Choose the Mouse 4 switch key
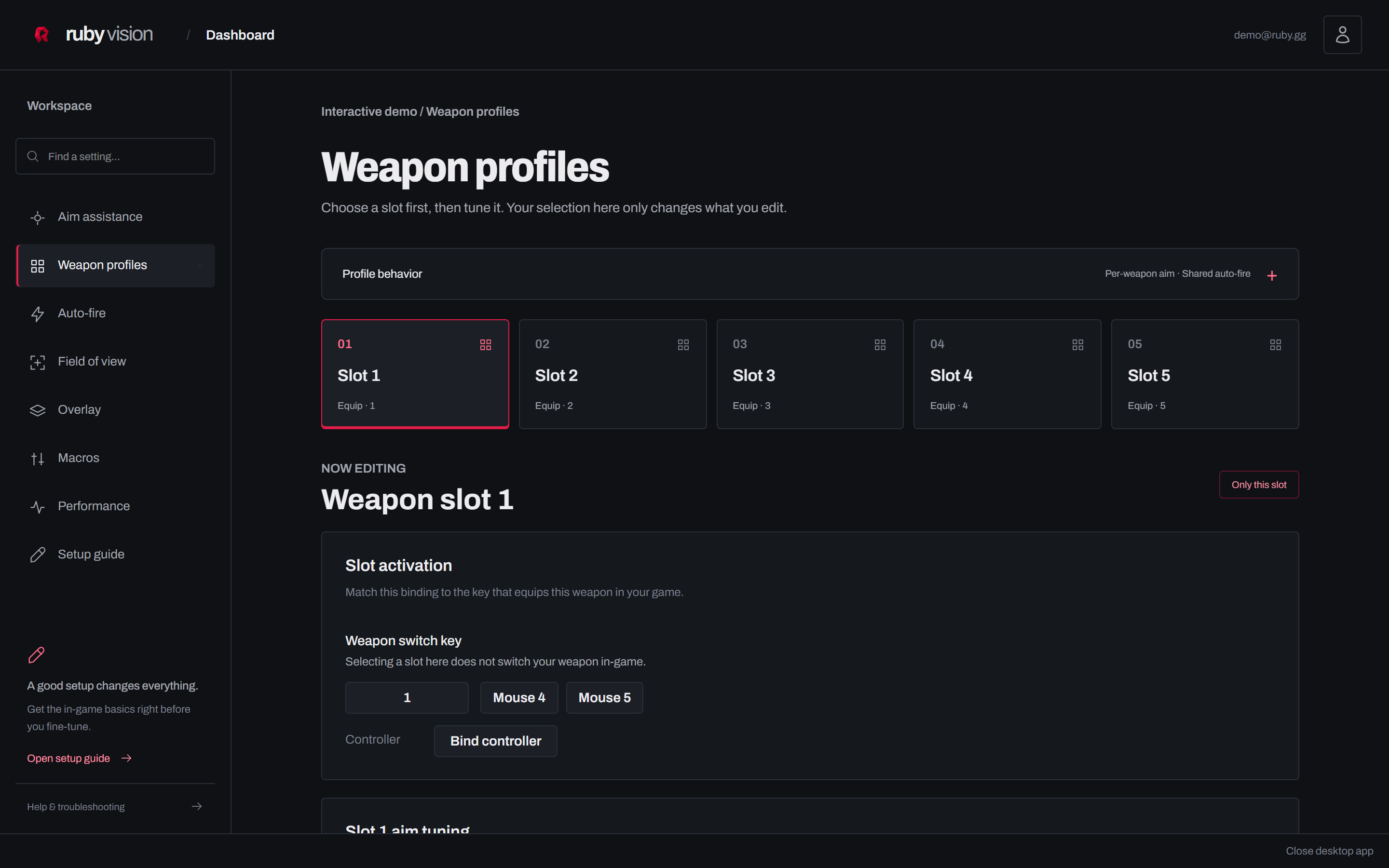The image size is (1389, 868). (519, 697)
